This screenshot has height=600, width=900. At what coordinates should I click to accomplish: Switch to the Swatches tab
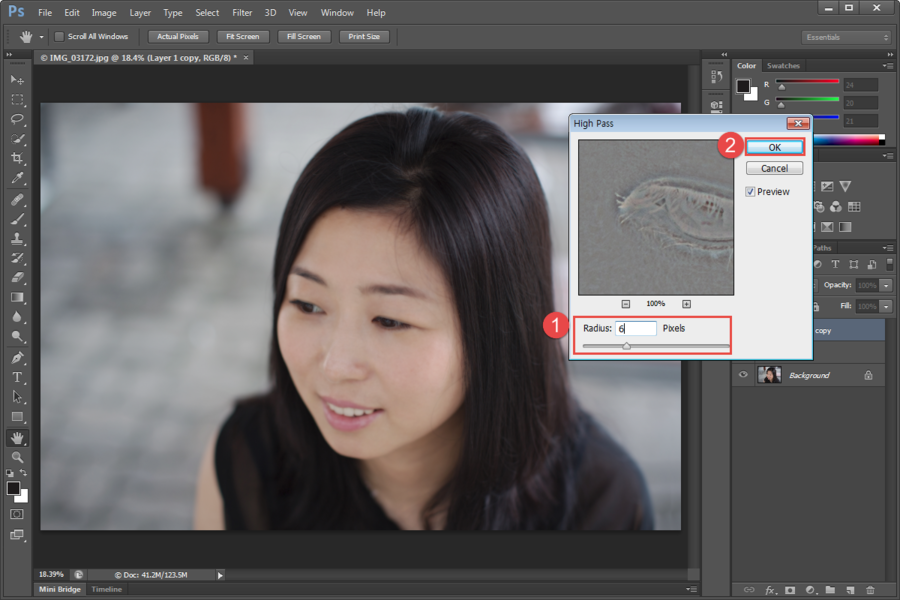(x=783, y=66)
